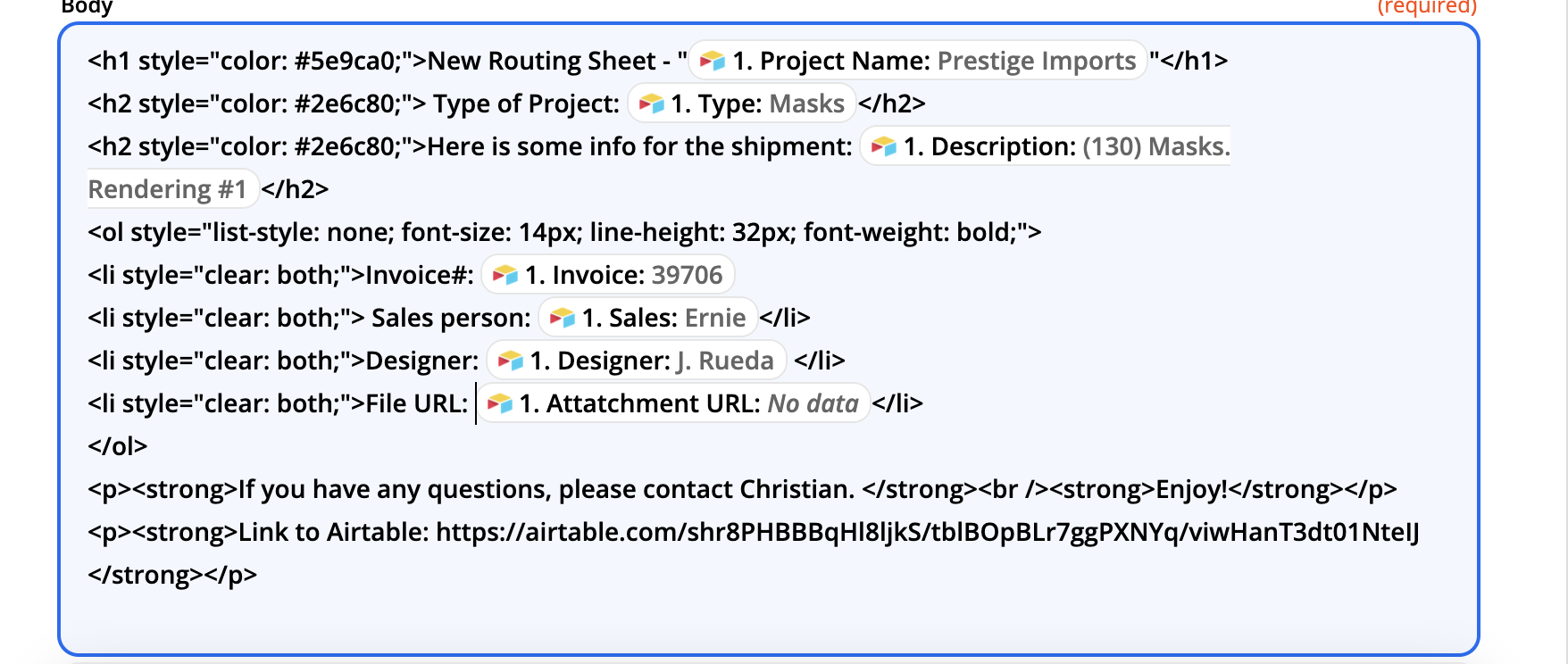
Task: Select the Invoice: 39706 data pill
Action: pos(608,275)
